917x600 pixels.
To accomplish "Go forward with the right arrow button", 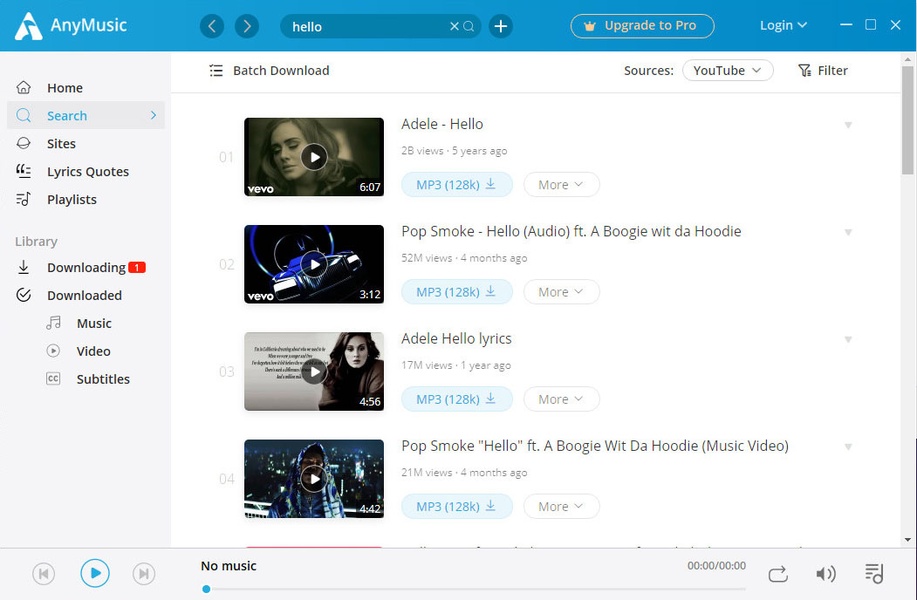I will (x=247, y=26).
